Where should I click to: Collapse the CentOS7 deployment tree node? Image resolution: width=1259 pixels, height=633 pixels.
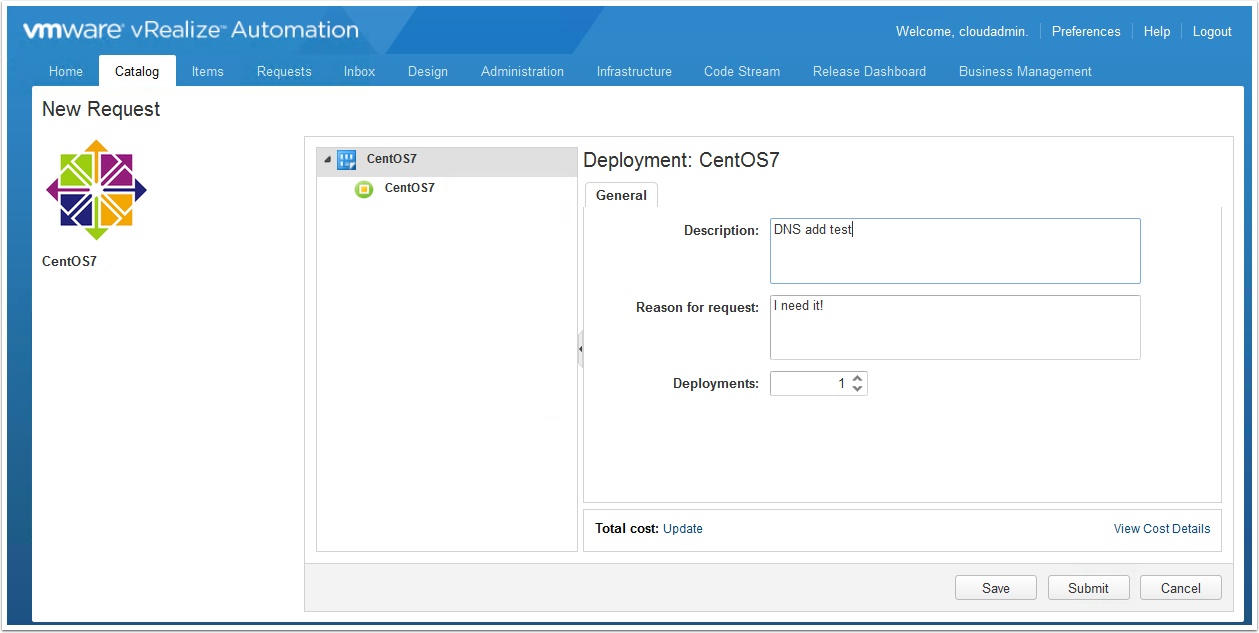click(x=327, y=160)
